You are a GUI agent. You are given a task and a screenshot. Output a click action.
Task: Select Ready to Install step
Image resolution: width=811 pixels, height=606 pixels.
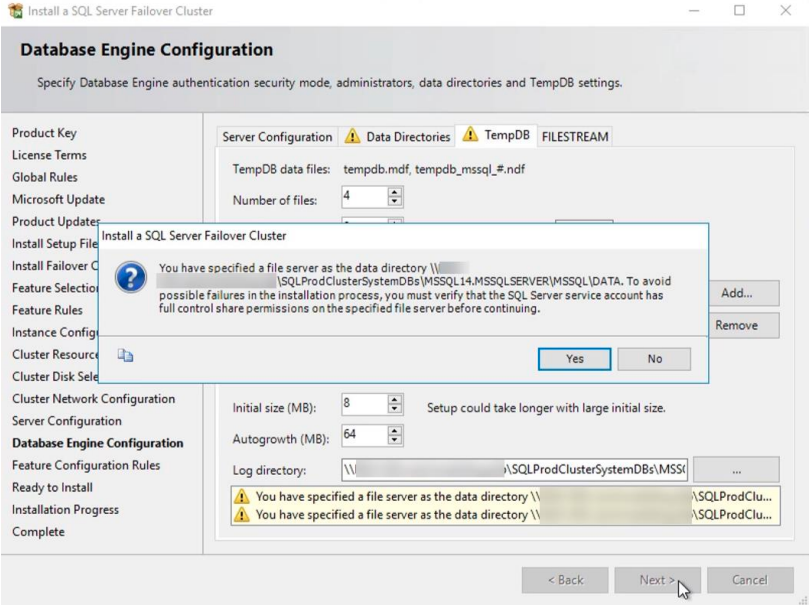point(52,488)
